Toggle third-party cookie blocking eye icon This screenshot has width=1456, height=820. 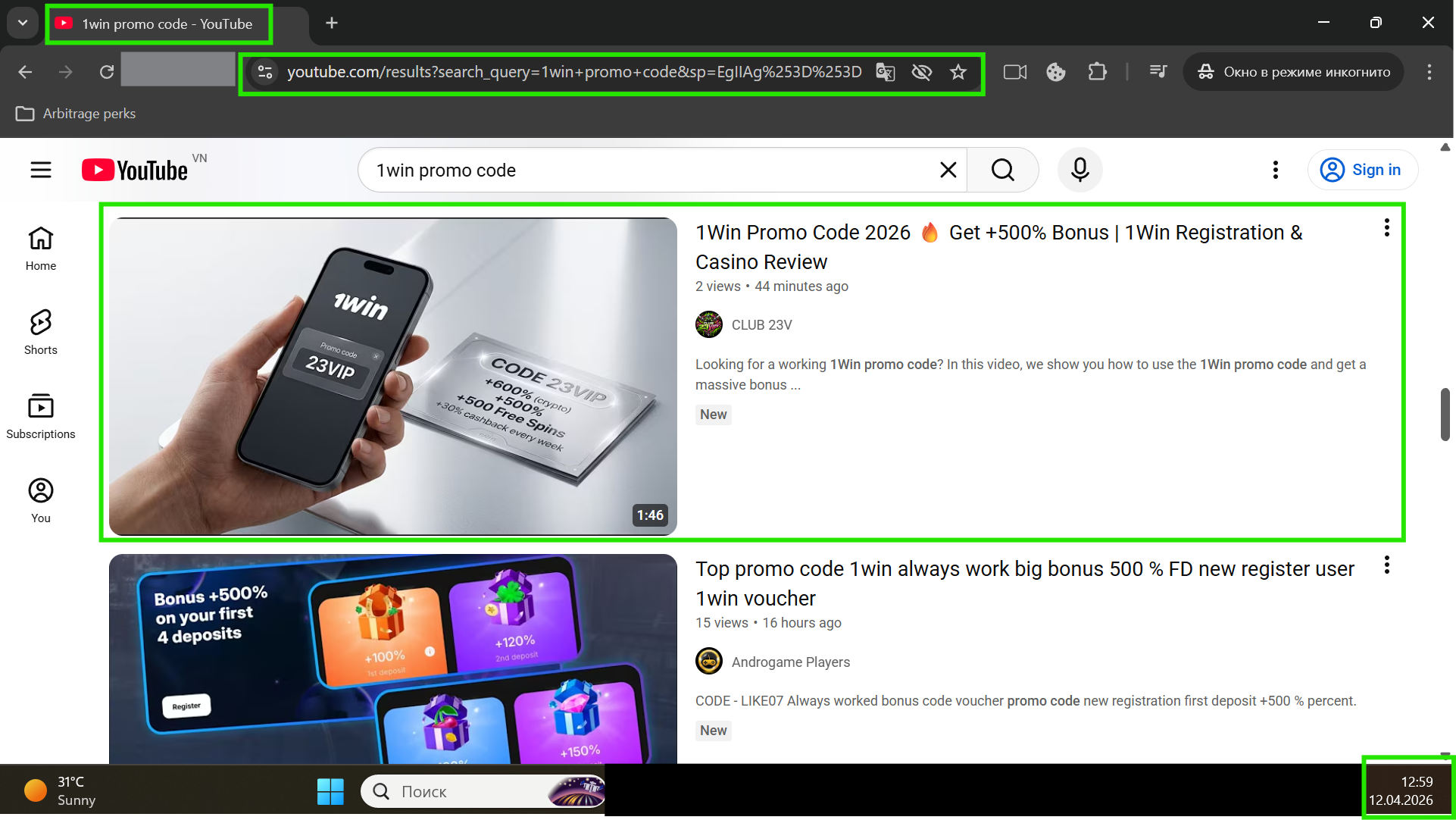921,72
